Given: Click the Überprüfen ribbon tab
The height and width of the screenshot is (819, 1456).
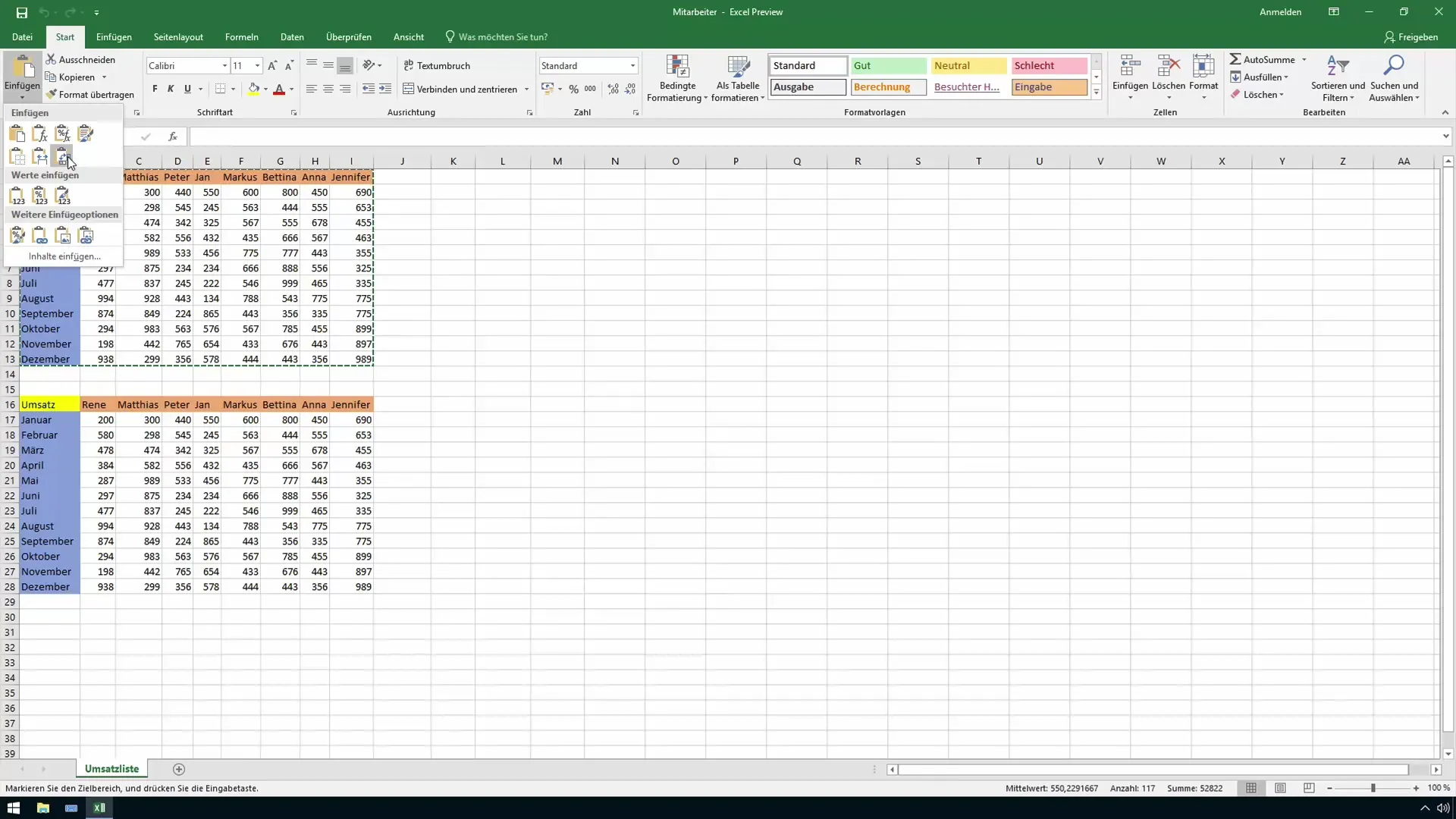Looking at the screenshot, I should click(x=349, y=37).
